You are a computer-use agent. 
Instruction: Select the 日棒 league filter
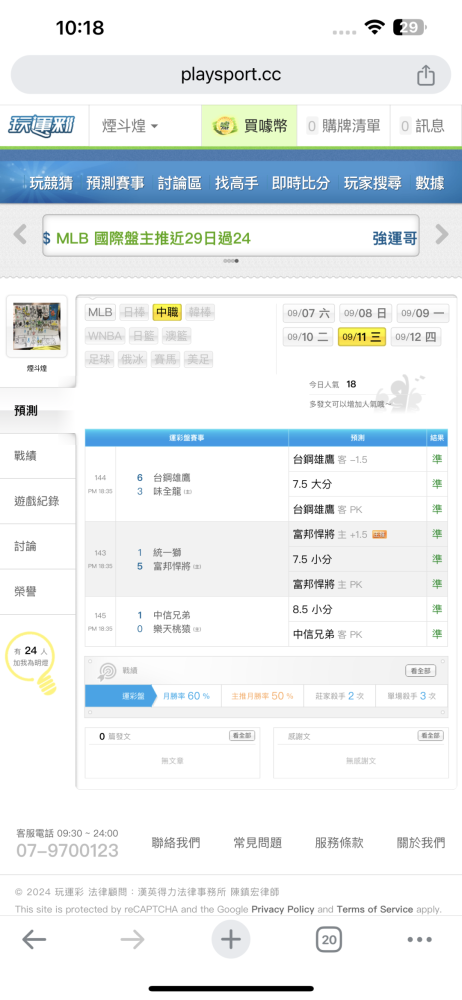click(x=134, y=312)
